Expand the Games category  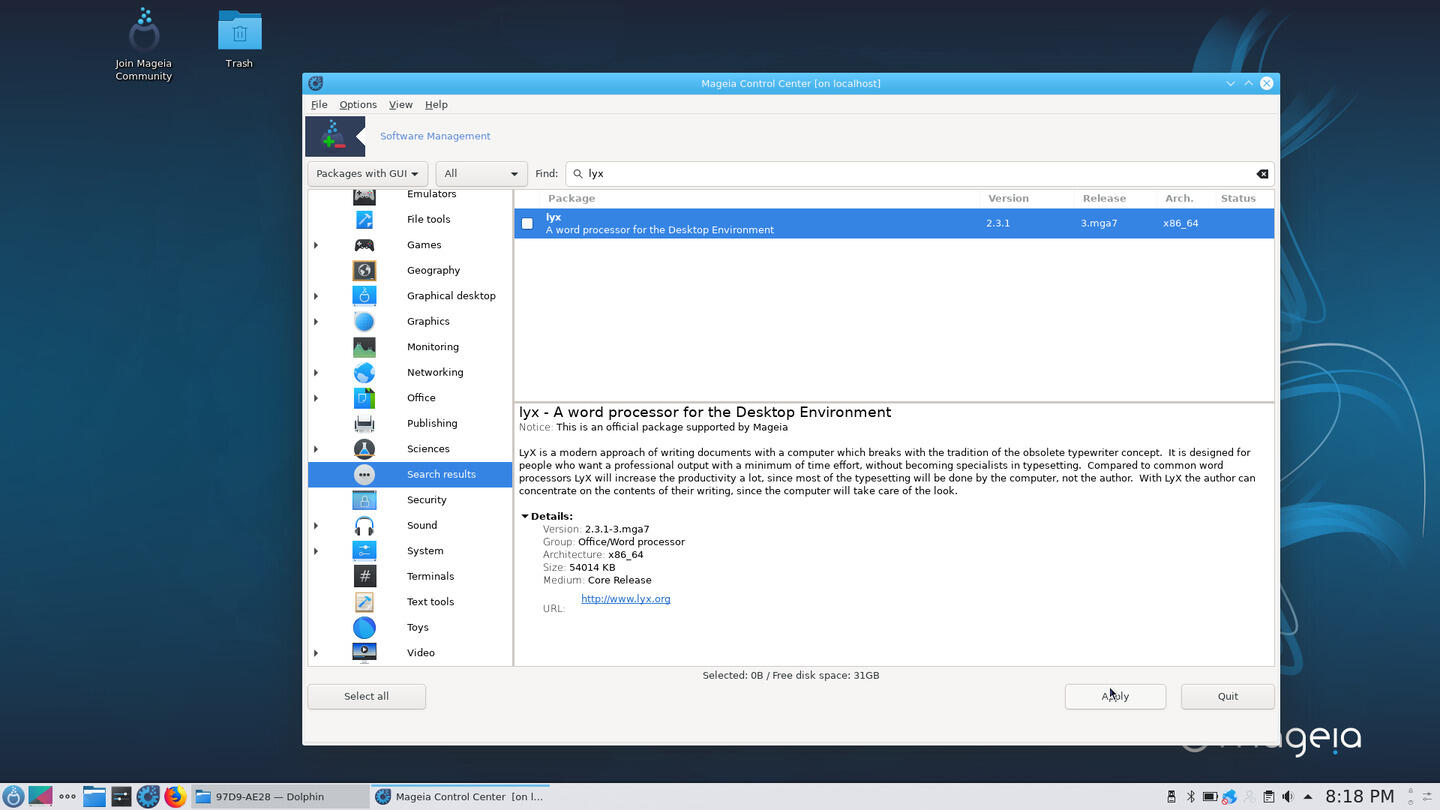[316, 245]
